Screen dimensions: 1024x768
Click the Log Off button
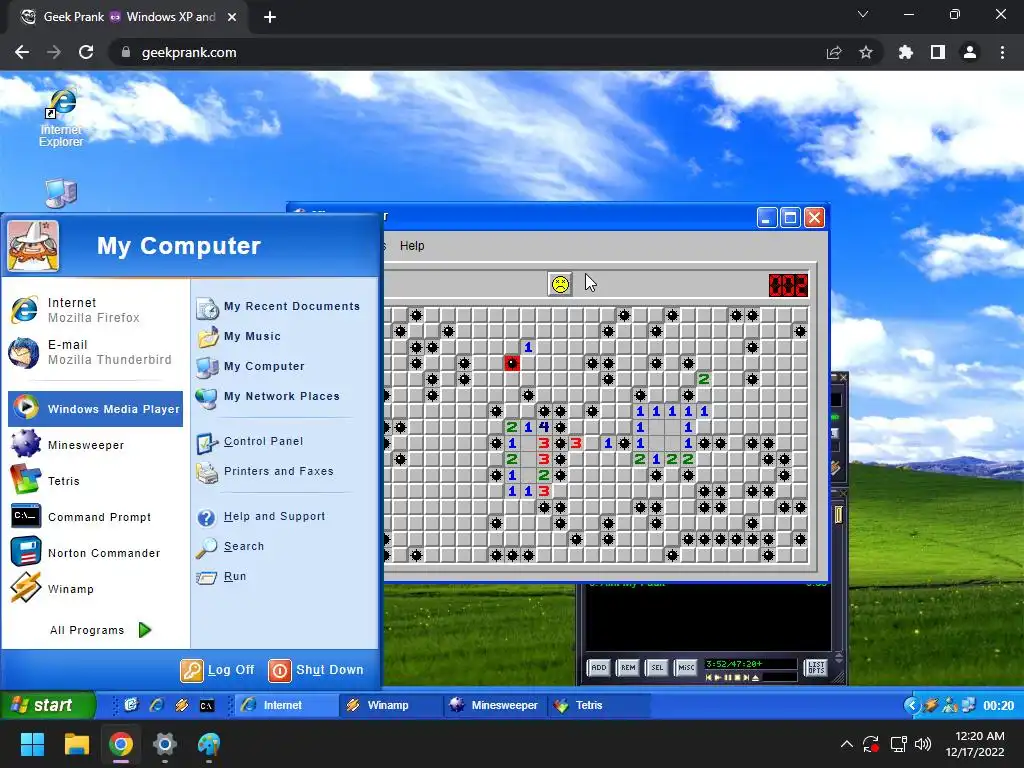pyautogui.click(x=217, y=670)
